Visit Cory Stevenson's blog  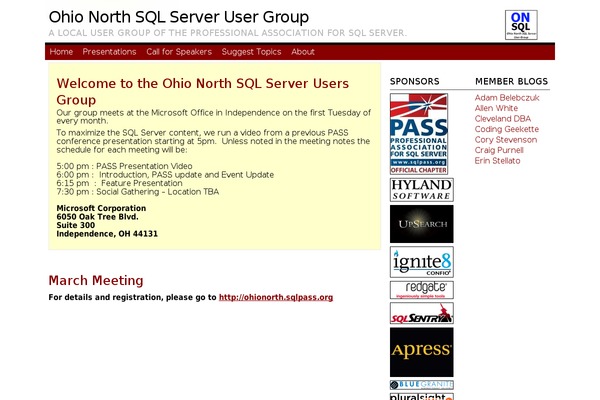[506, 140]
